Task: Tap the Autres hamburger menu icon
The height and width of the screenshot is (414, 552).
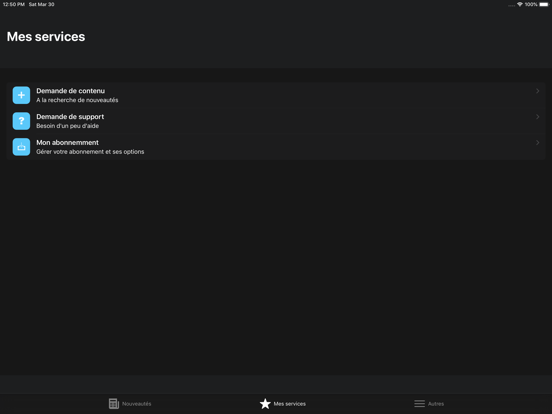Action: pyautogui.click(x=419, y=403)
